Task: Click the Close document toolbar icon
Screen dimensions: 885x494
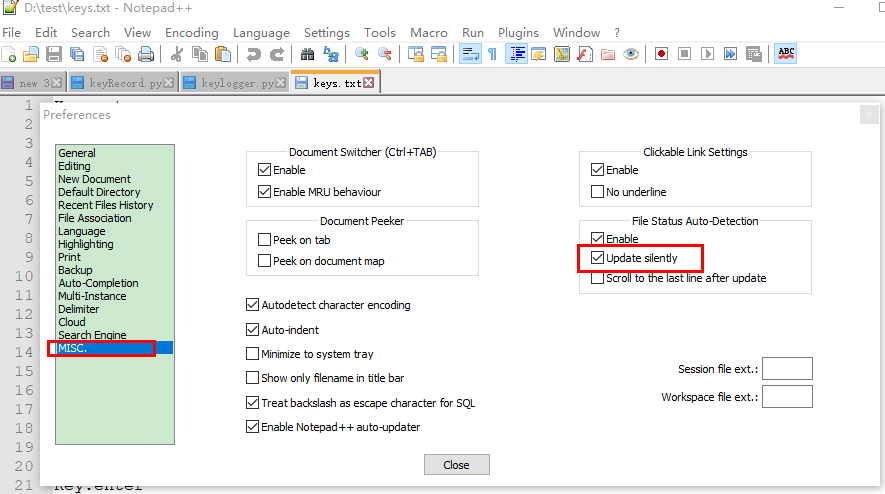Action: coord(100,54)
